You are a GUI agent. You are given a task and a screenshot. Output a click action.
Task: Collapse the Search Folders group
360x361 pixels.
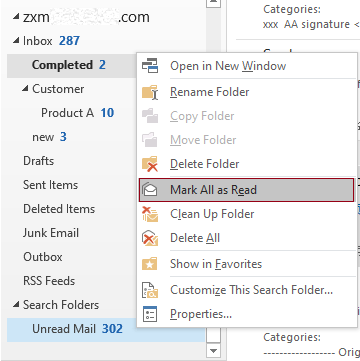(16, 305)
